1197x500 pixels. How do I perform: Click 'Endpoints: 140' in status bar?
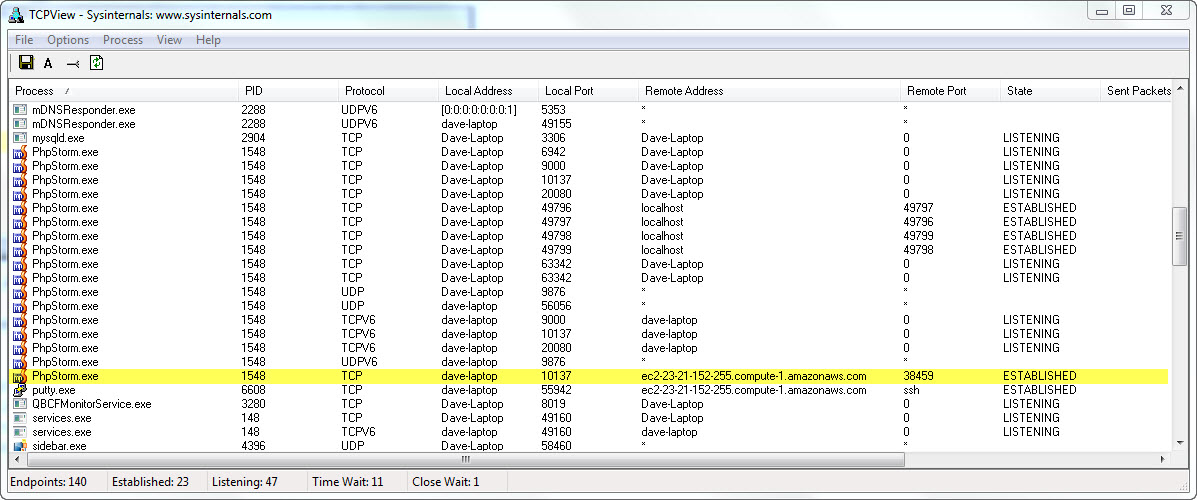(49, 482)
